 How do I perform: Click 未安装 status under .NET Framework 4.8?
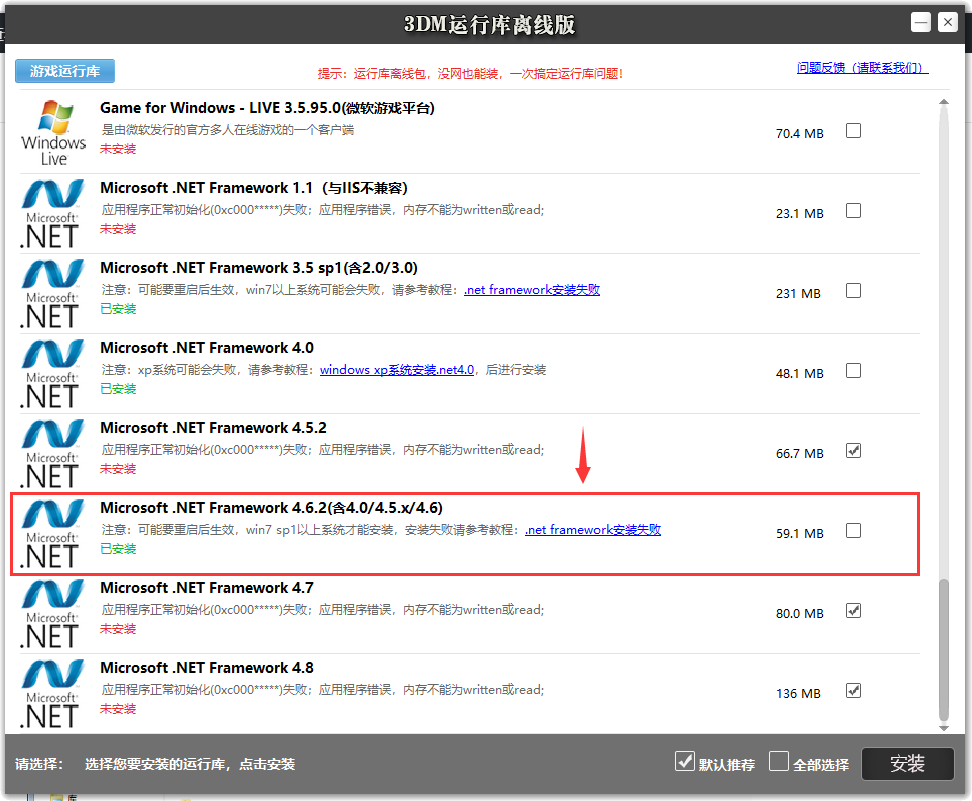coord(118,709)
